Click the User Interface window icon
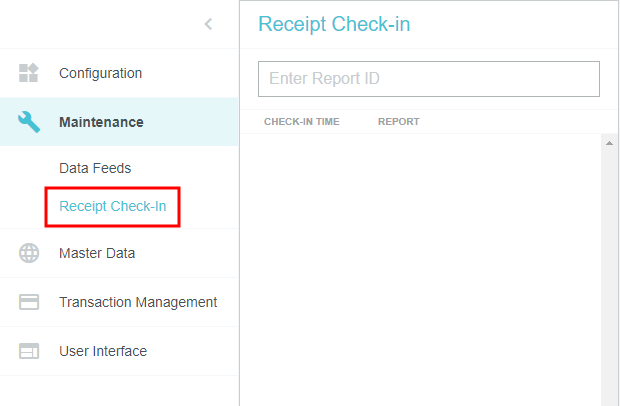 tap(29, 351)
